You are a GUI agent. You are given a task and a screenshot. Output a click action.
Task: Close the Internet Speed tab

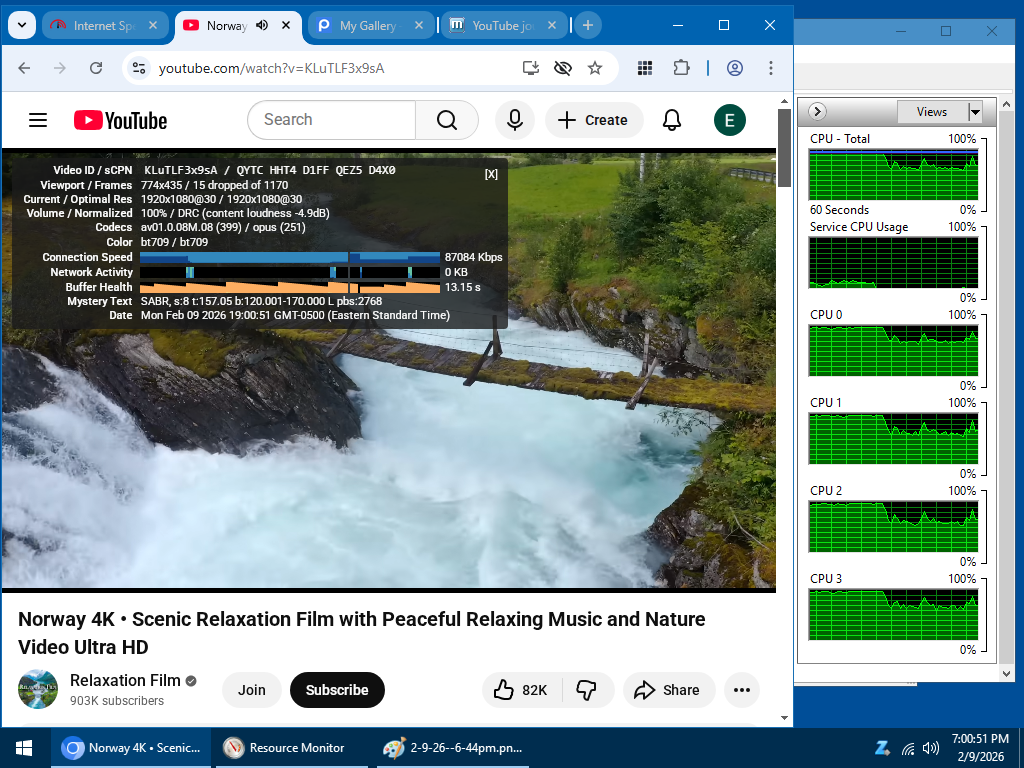(x=153, y=25)
